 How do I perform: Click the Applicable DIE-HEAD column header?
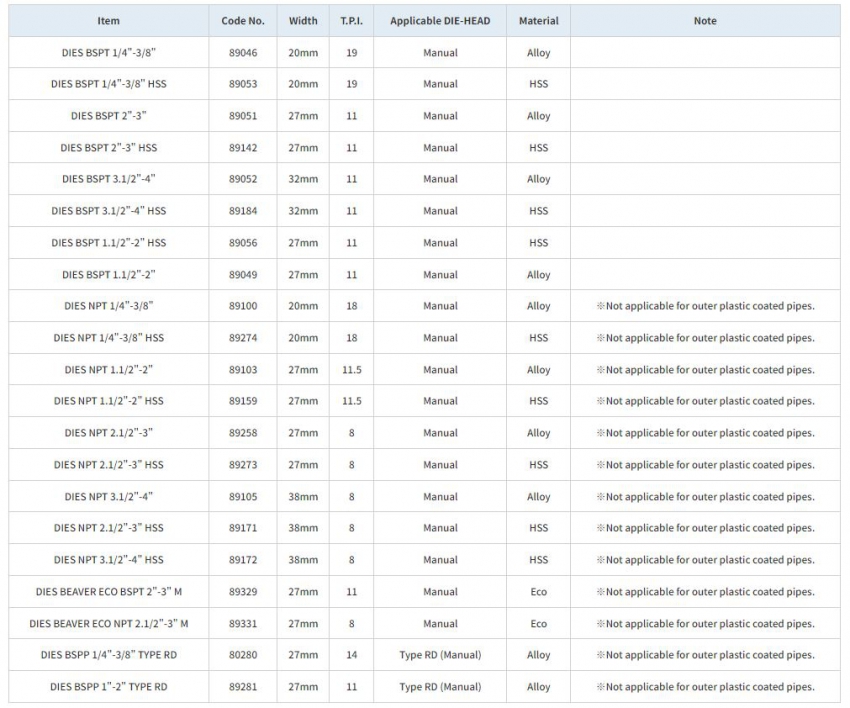point(440,21)
